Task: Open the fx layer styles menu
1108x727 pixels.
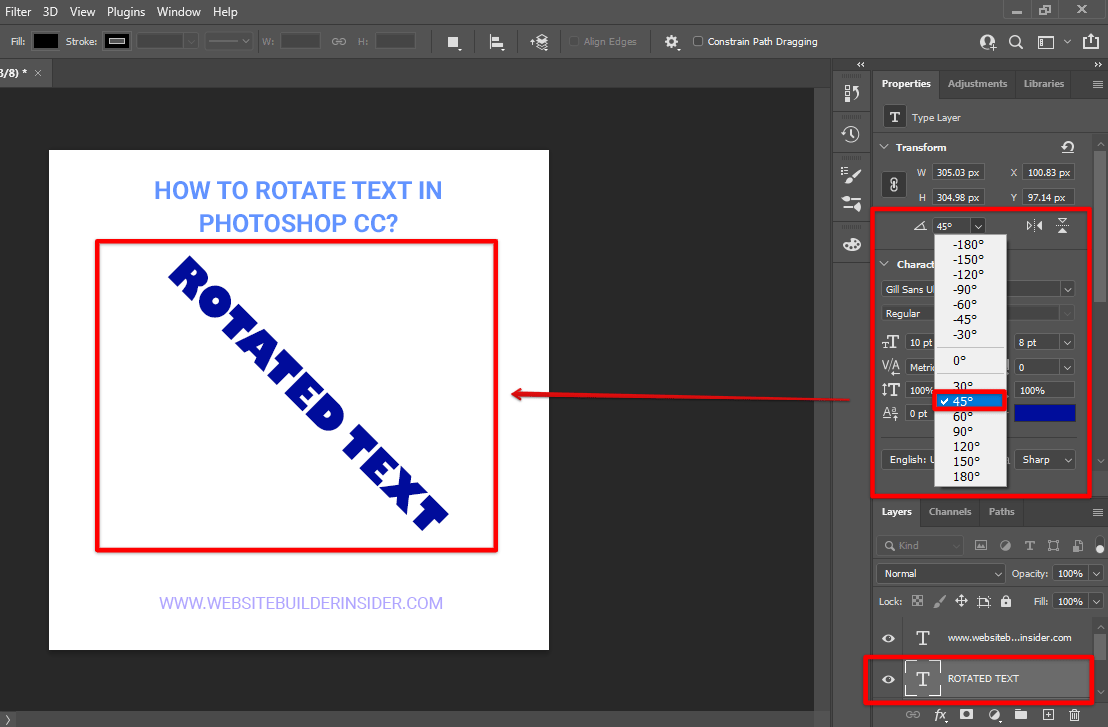Action: tap(940, 714)
